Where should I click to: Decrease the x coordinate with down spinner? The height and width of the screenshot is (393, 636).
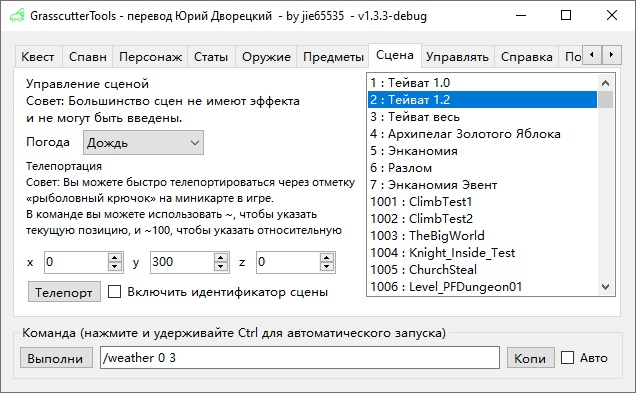[x=115, y=266]
